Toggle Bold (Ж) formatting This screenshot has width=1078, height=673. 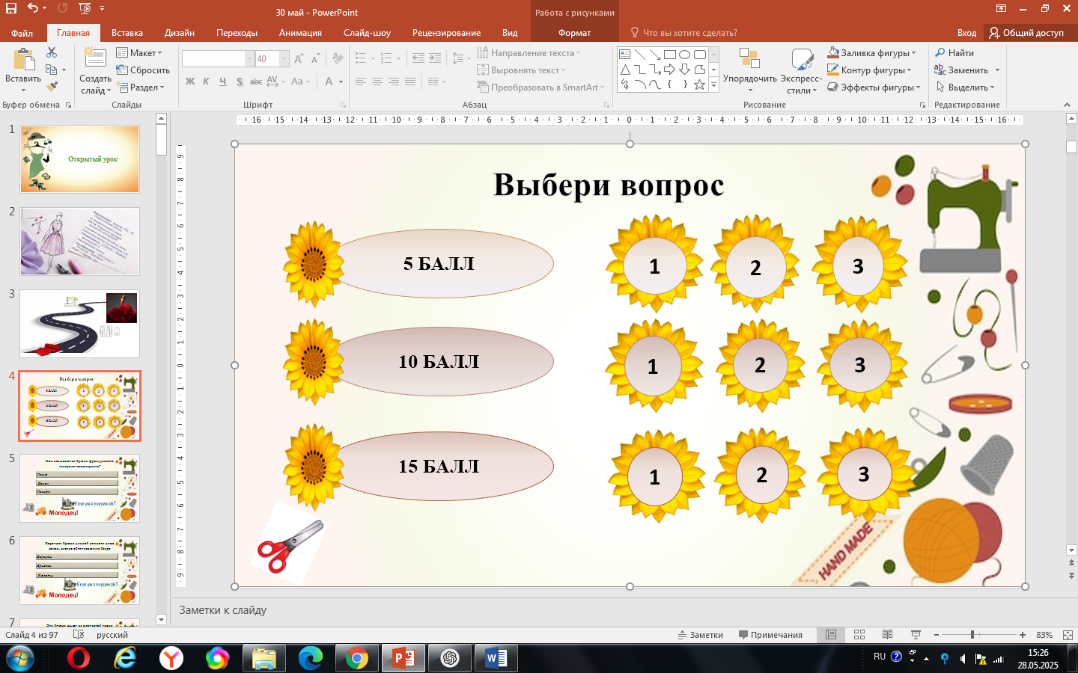190,81
